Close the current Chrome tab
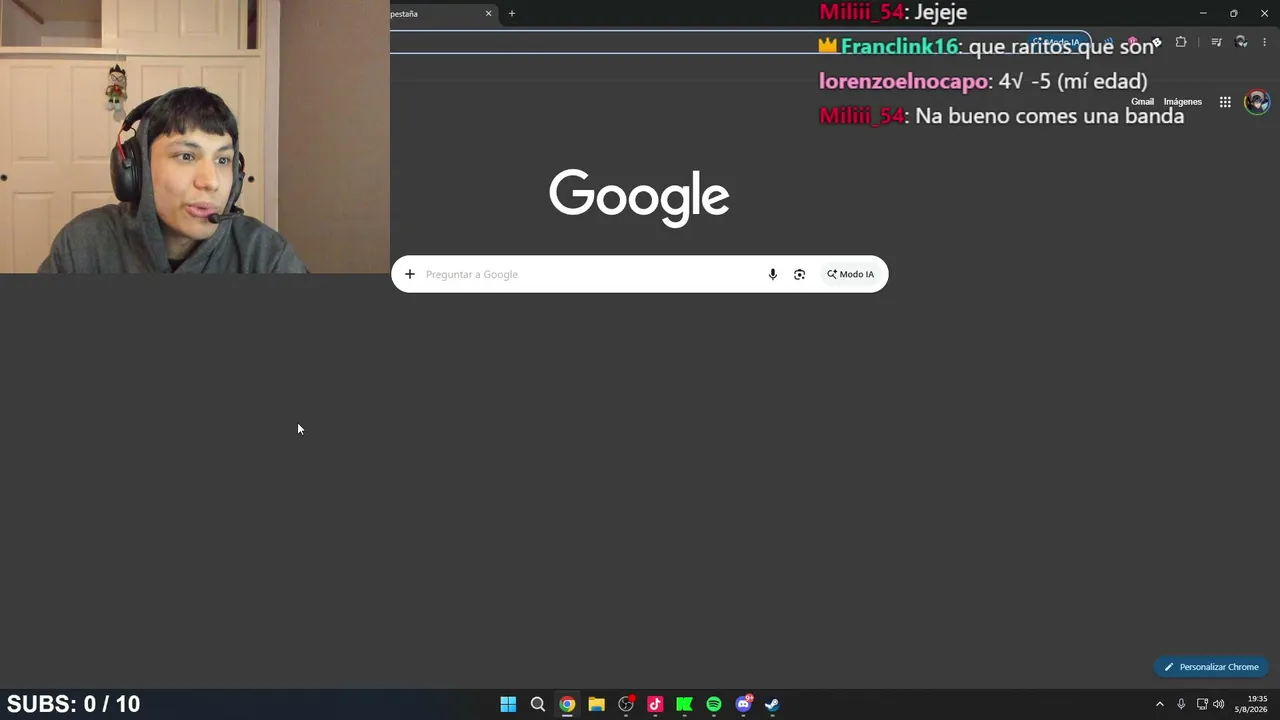Viewport: 1280px width, 720px height. pyautogui.click(x=489, y=13)
